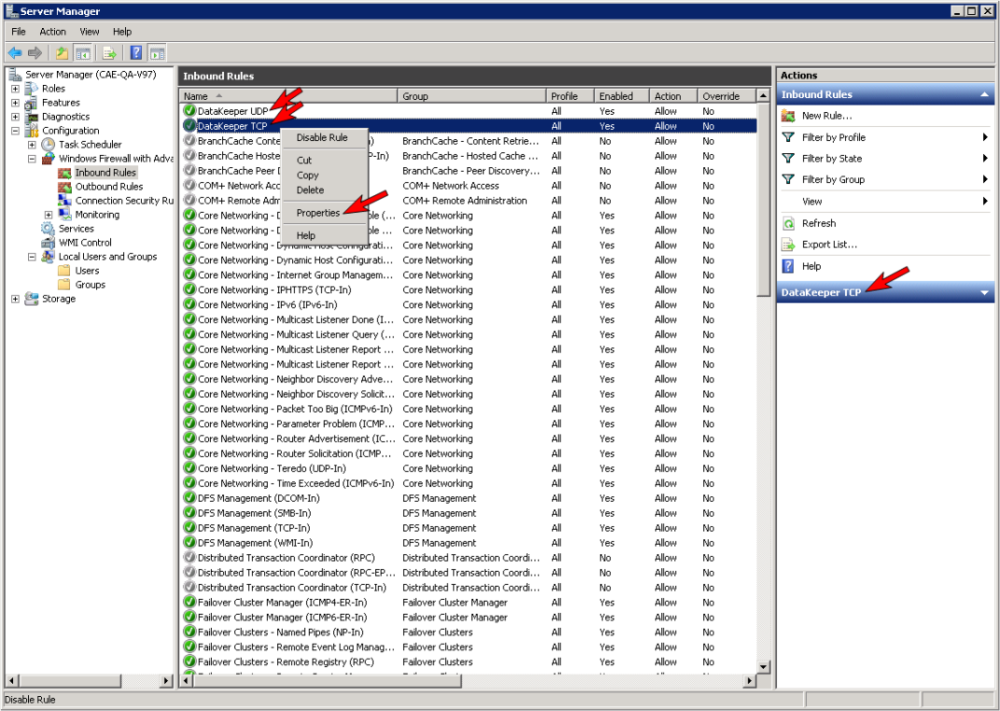Expand the Features tree node
Screen dimensions: 1000x711
pyautogui.click(x=15, y=103)
